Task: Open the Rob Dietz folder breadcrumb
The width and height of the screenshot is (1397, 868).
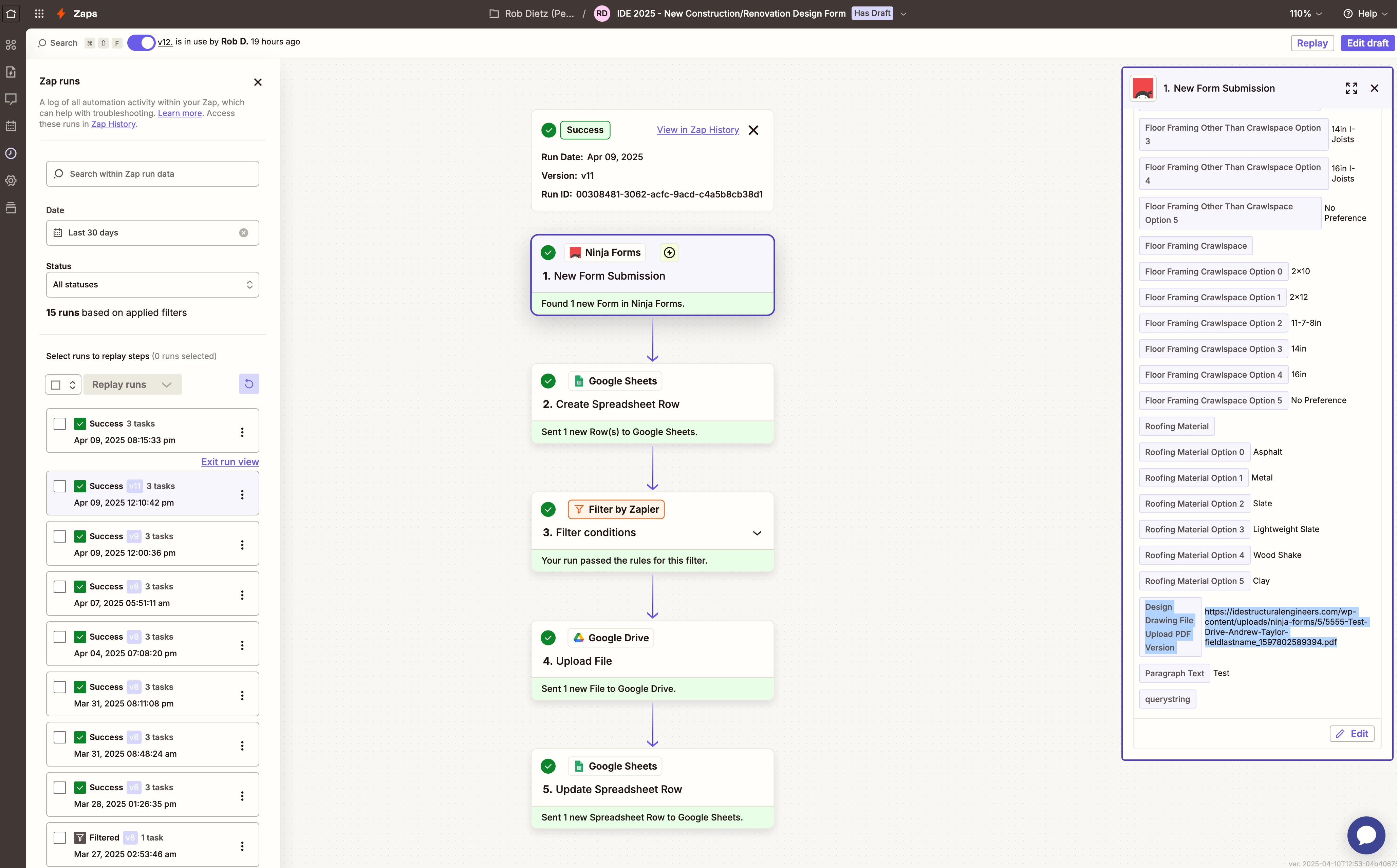Action: coord(532,13)
